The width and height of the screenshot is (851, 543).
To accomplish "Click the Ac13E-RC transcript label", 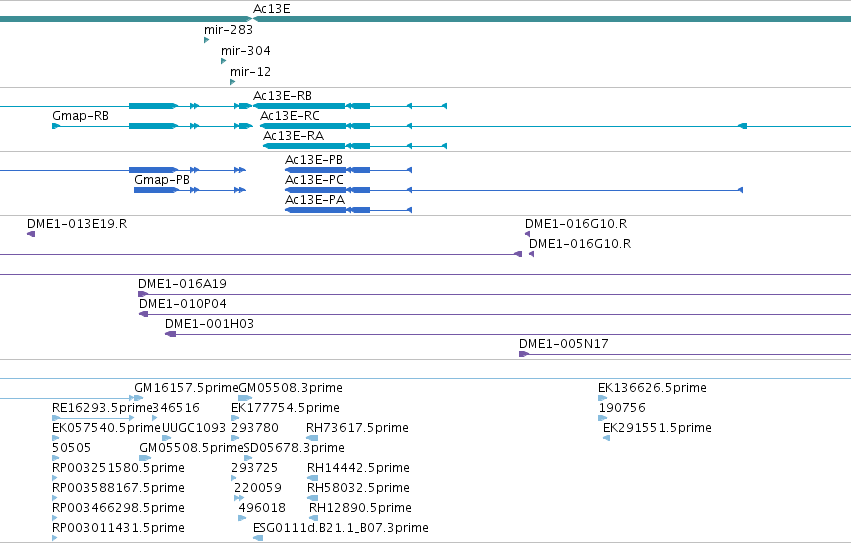I will (290, 116).
